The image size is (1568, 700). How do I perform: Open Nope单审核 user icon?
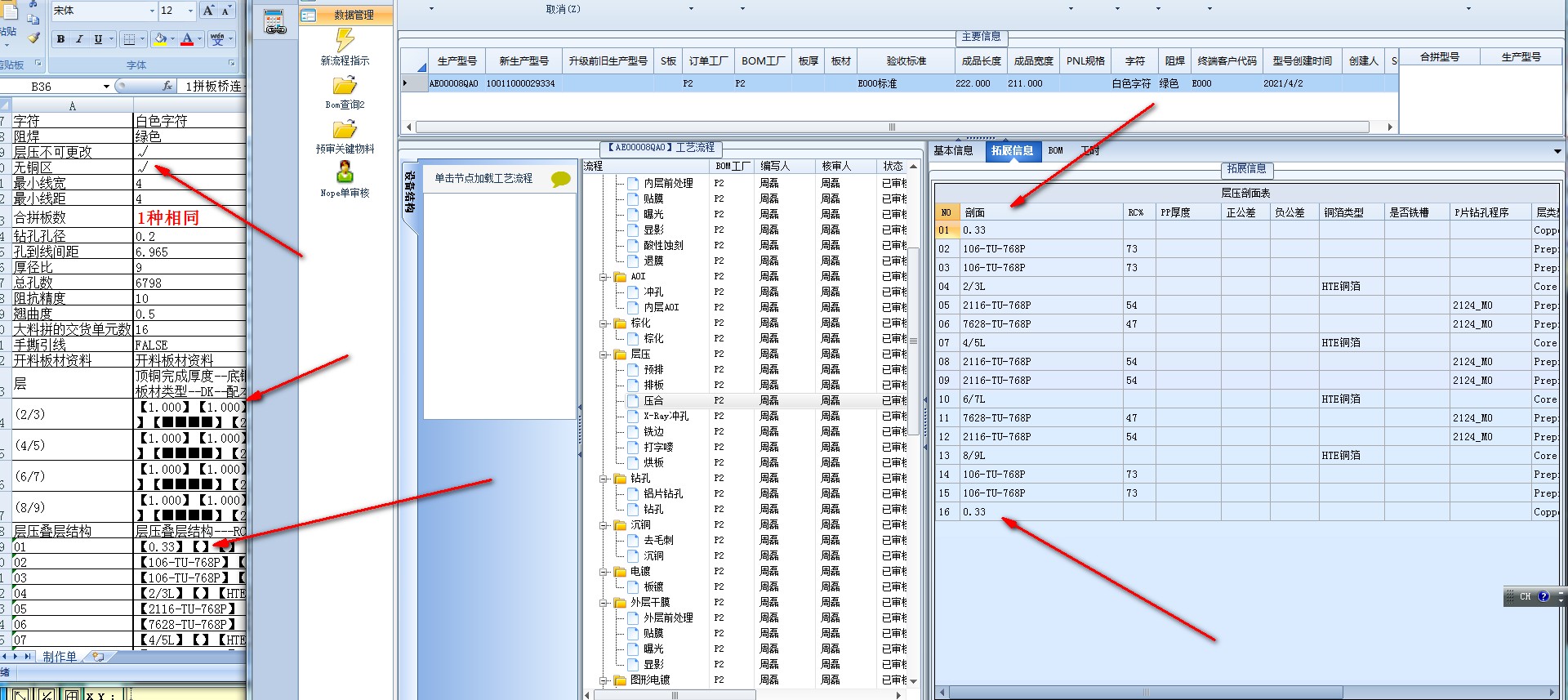(345, 172)
